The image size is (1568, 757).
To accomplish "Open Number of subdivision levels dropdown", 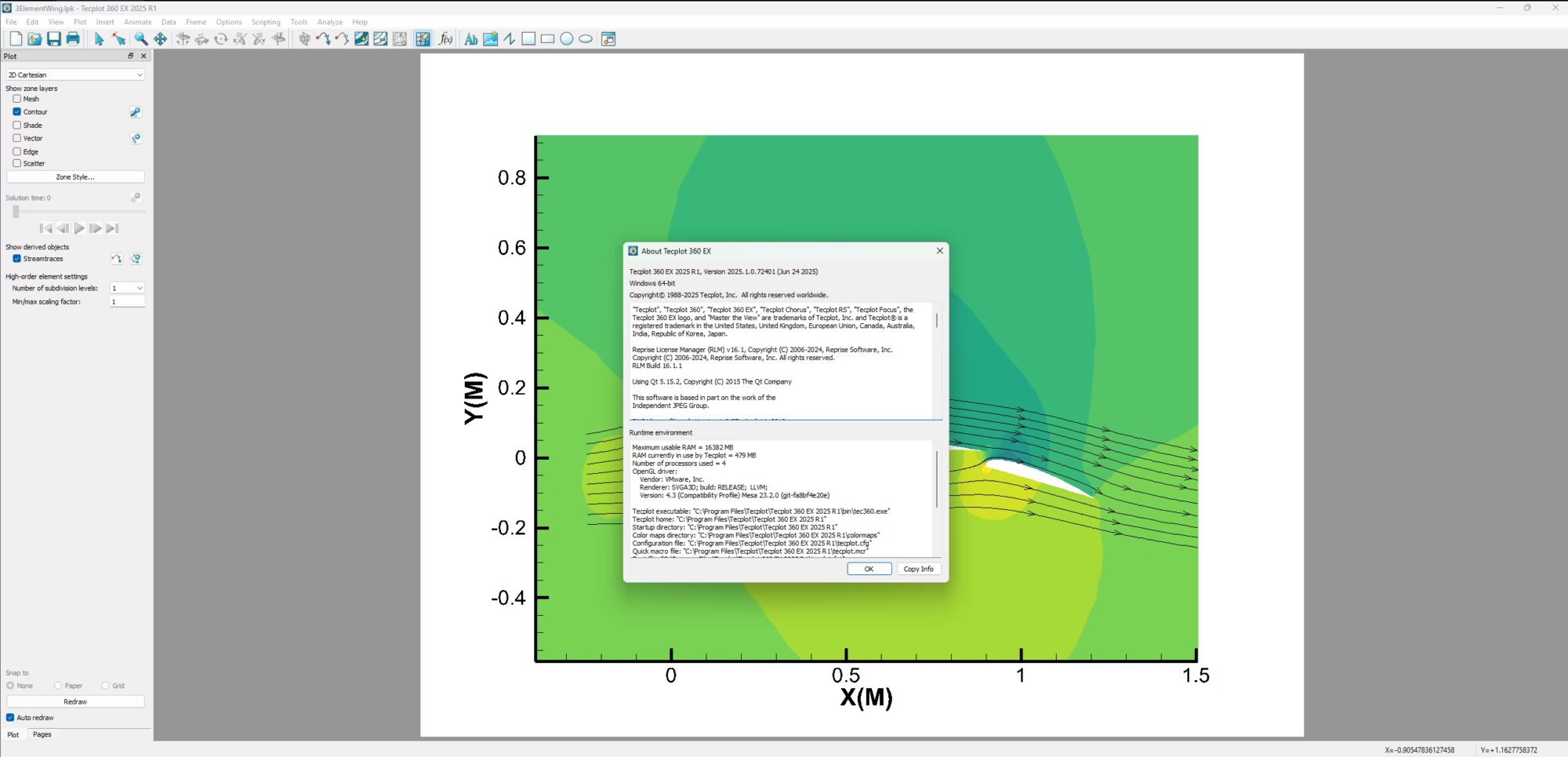I will 128,288.
